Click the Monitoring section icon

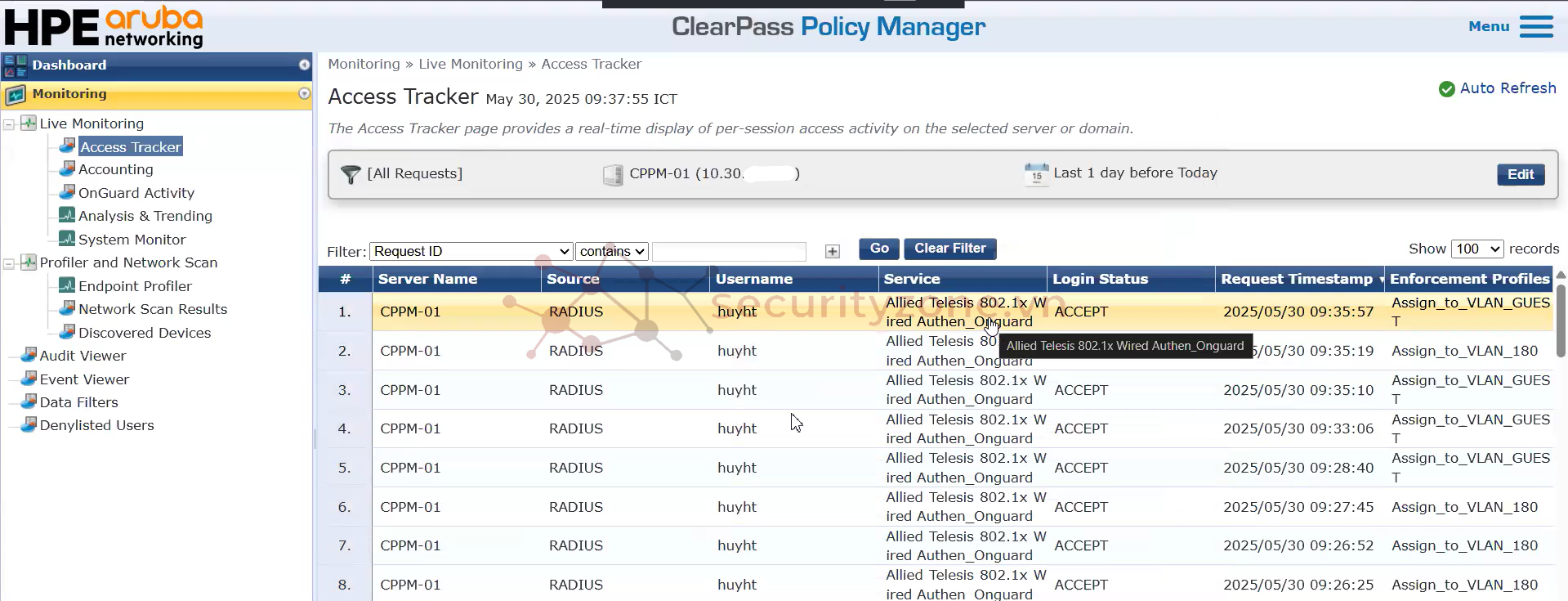pos(16,95)
